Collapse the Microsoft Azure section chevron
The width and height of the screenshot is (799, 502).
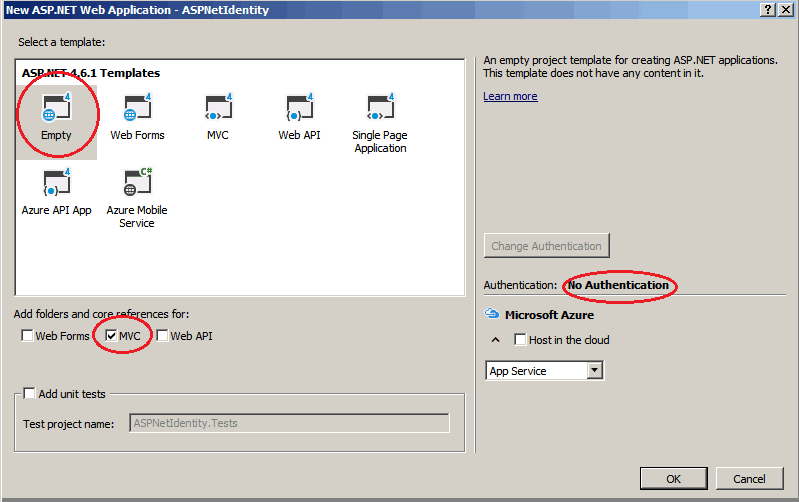pyautogui.click(x=495, y=339)
